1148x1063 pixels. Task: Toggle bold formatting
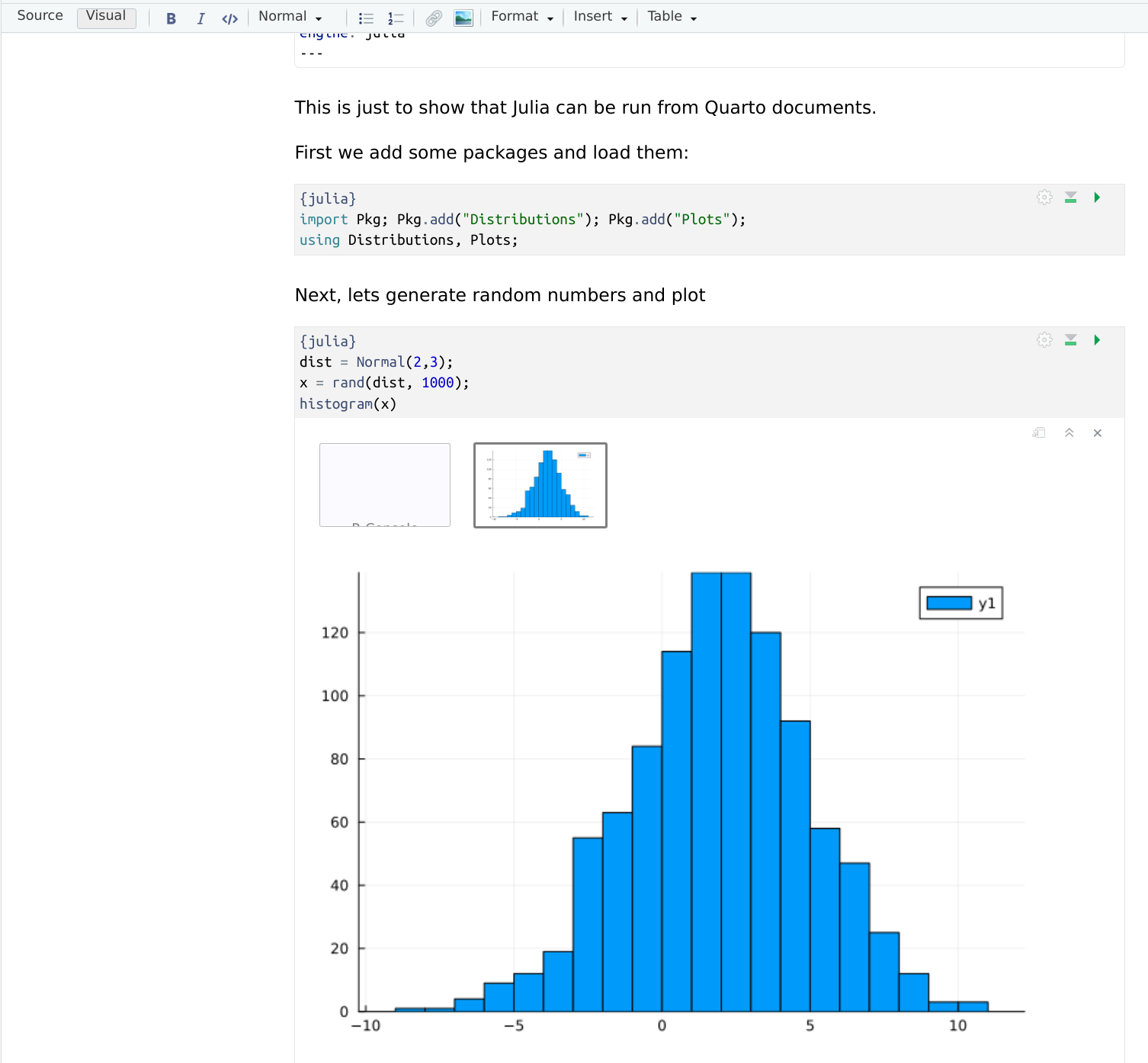[171, 18]
